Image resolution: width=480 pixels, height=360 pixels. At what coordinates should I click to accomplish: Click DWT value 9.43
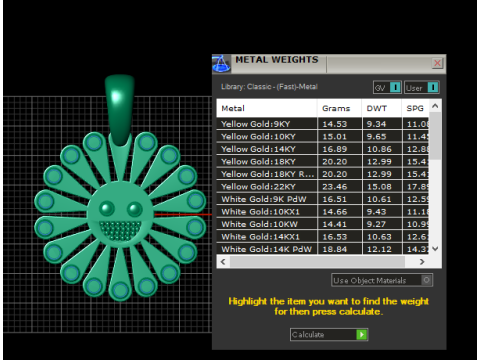pos(376,212)
